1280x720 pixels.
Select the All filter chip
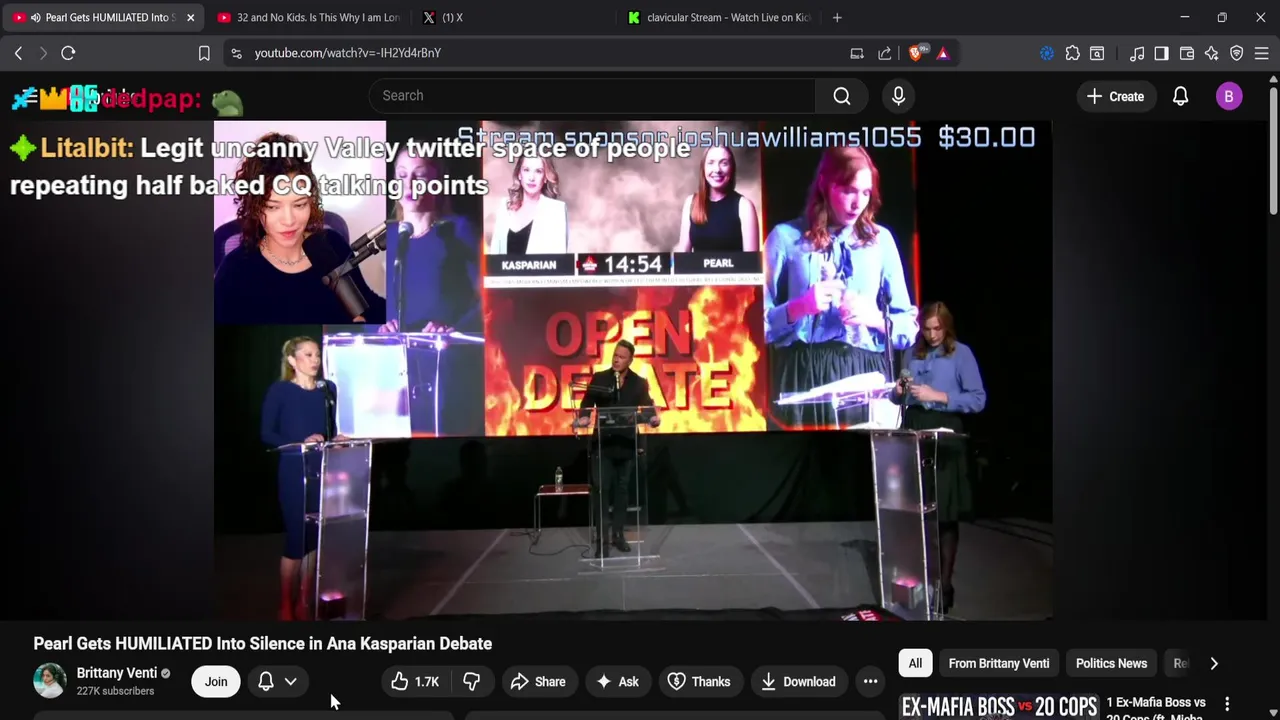[x=915, y=664]
